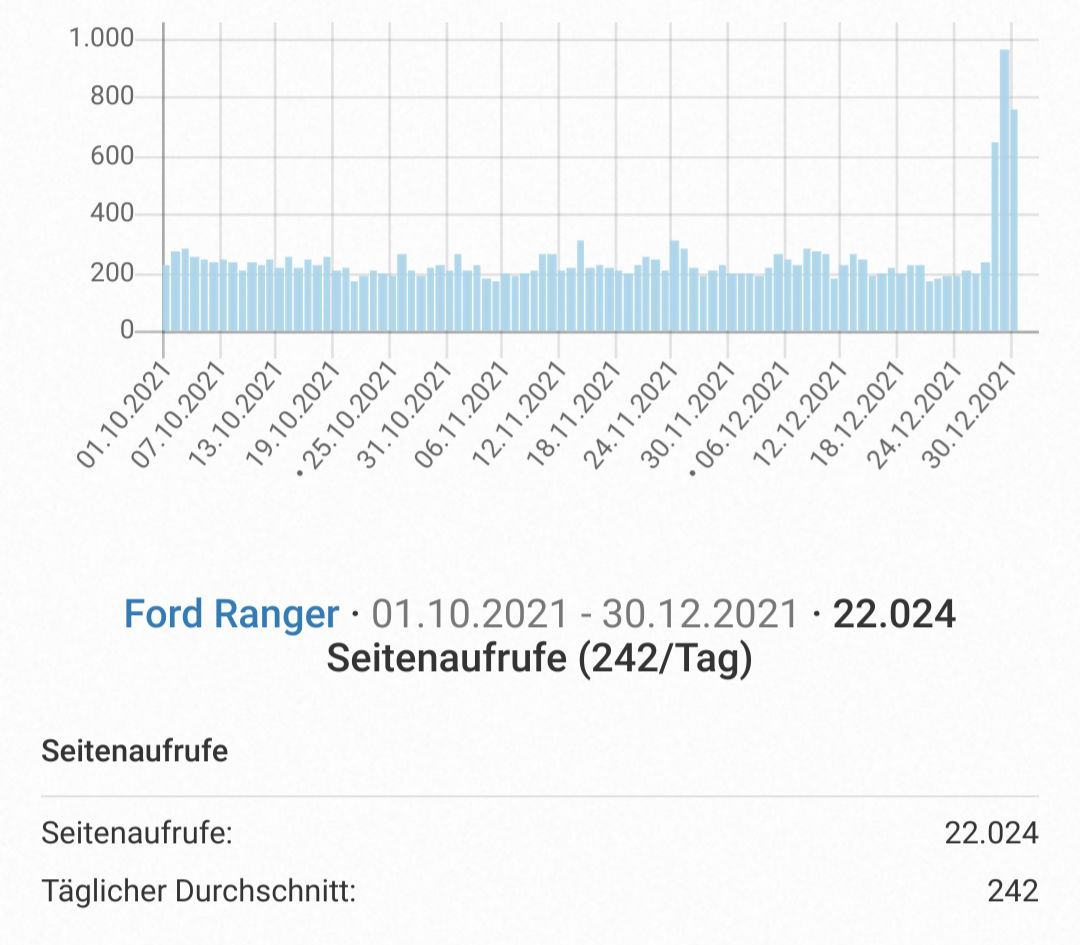Click the 01.10.2021 - 30.12.2021 date range text
The width and height of the screenshot is (1080, 945).
click(x=584, y=614)
